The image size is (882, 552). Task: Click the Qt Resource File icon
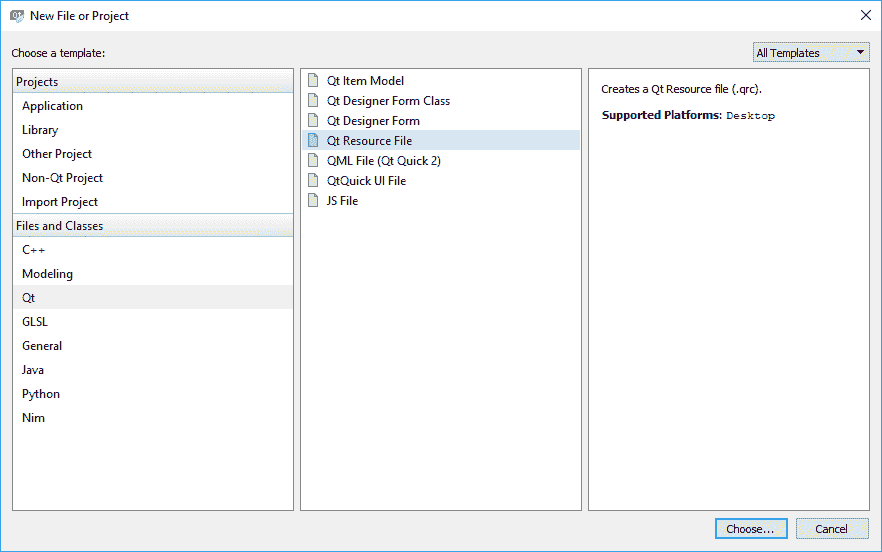click(315, 141)
